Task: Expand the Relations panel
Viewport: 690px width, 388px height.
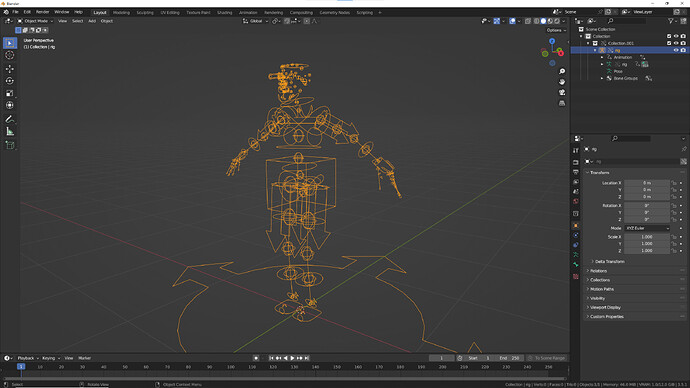Action: pos(598,271)
